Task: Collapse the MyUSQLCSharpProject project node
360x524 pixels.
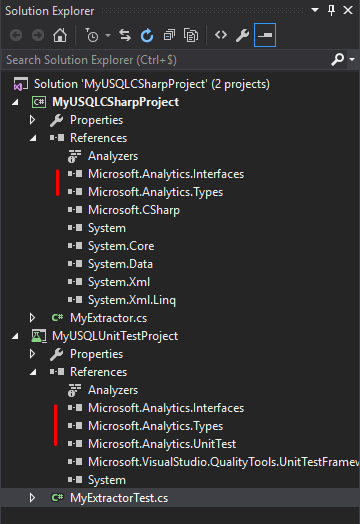Action: click(x=15, y=102)
